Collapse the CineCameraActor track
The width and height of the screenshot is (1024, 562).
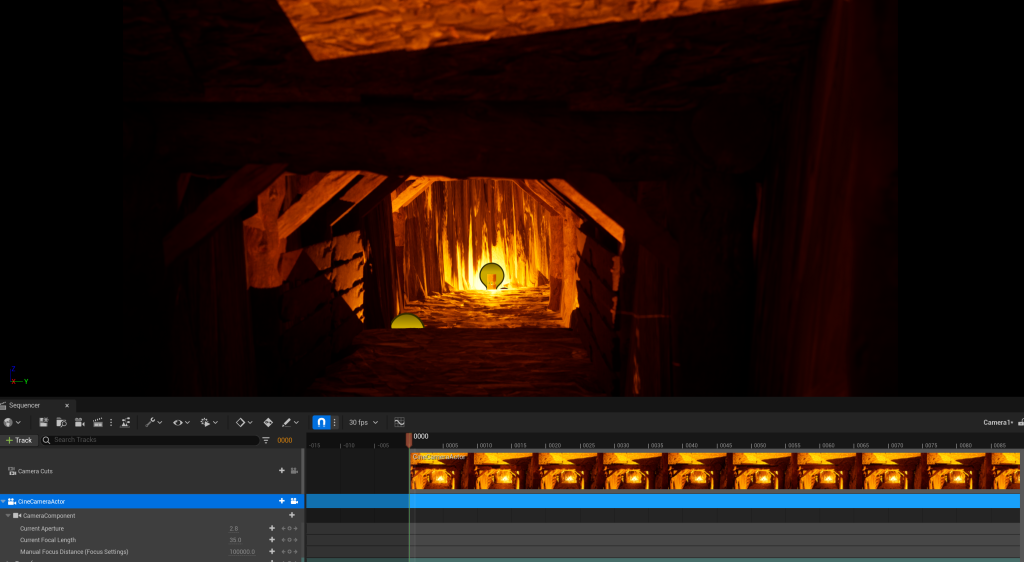[x=3, y=501]
